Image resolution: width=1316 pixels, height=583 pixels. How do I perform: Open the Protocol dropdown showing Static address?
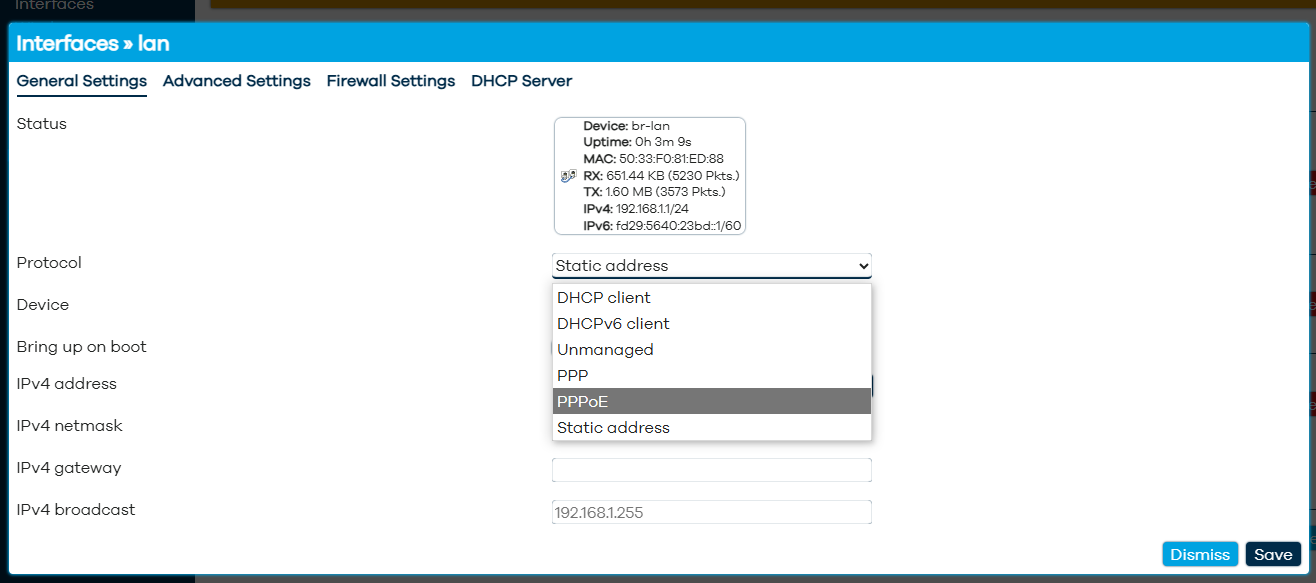(x=712, y=266)
